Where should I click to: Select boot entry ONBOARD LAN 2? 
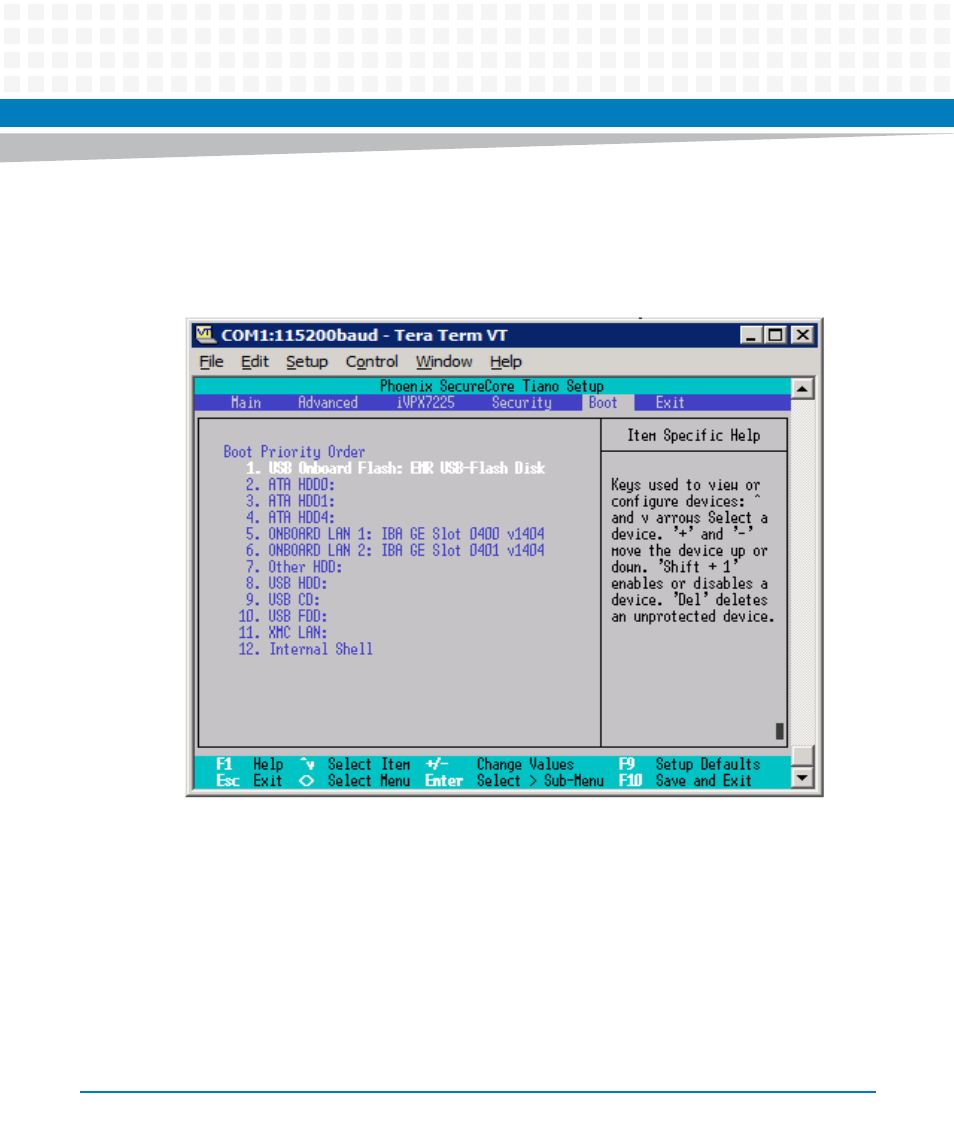[394, 551]
